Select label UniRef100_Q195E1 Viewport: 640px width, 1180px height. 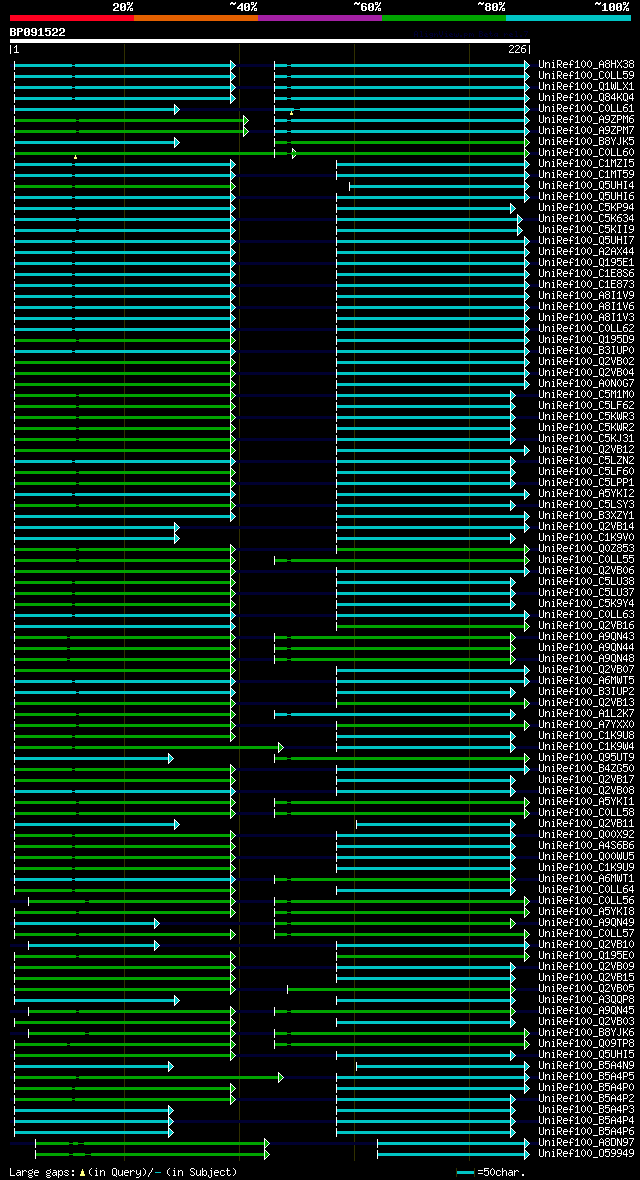[x=587, y=263]
